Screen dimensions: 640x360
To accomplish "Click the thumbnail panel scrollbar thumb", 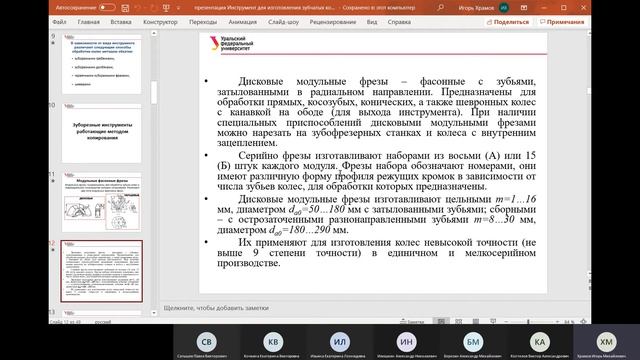I will coord(154,93).
